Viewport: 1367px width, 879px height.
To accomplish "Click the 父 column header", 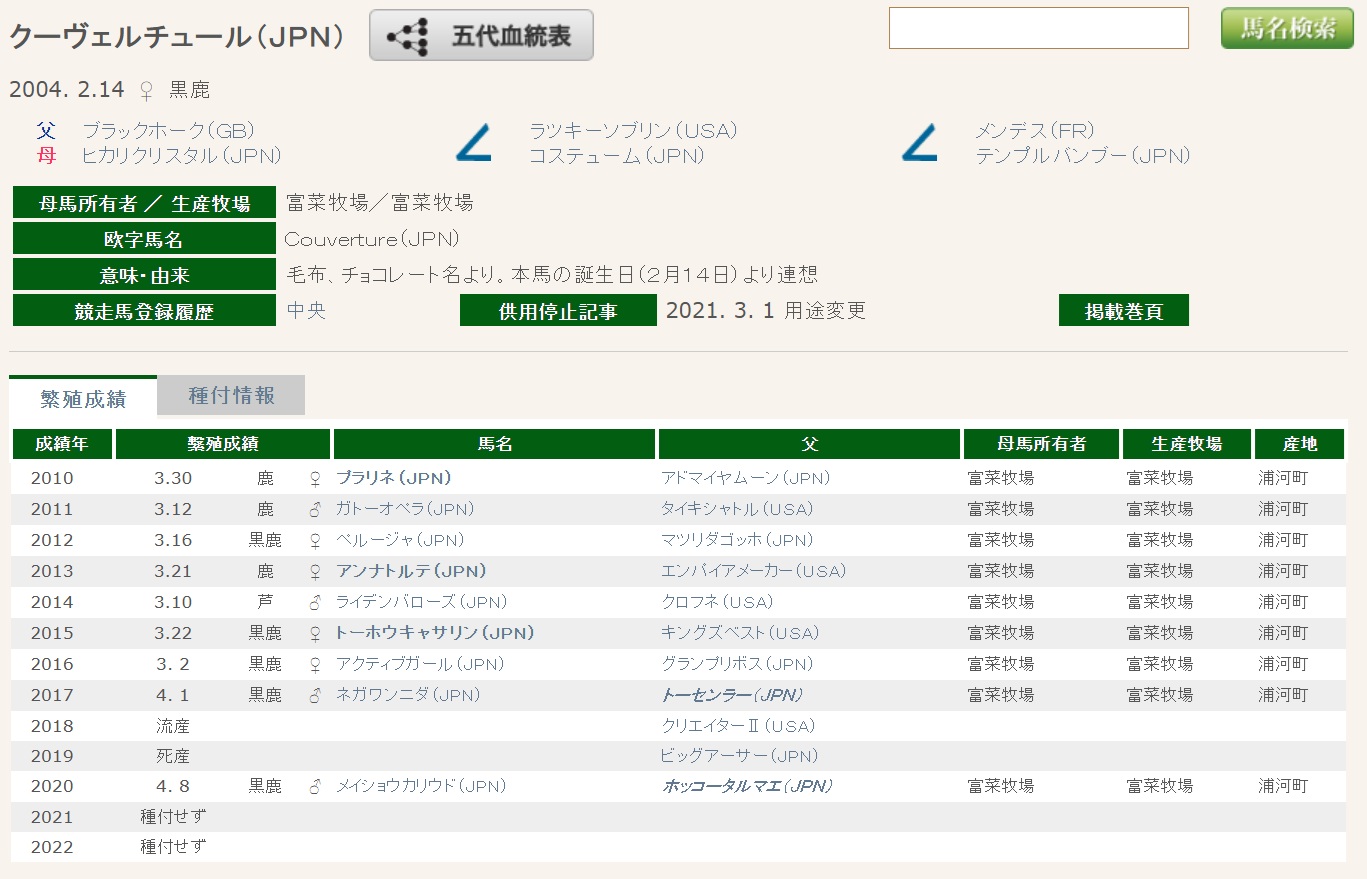I will (x=809, y=444).
